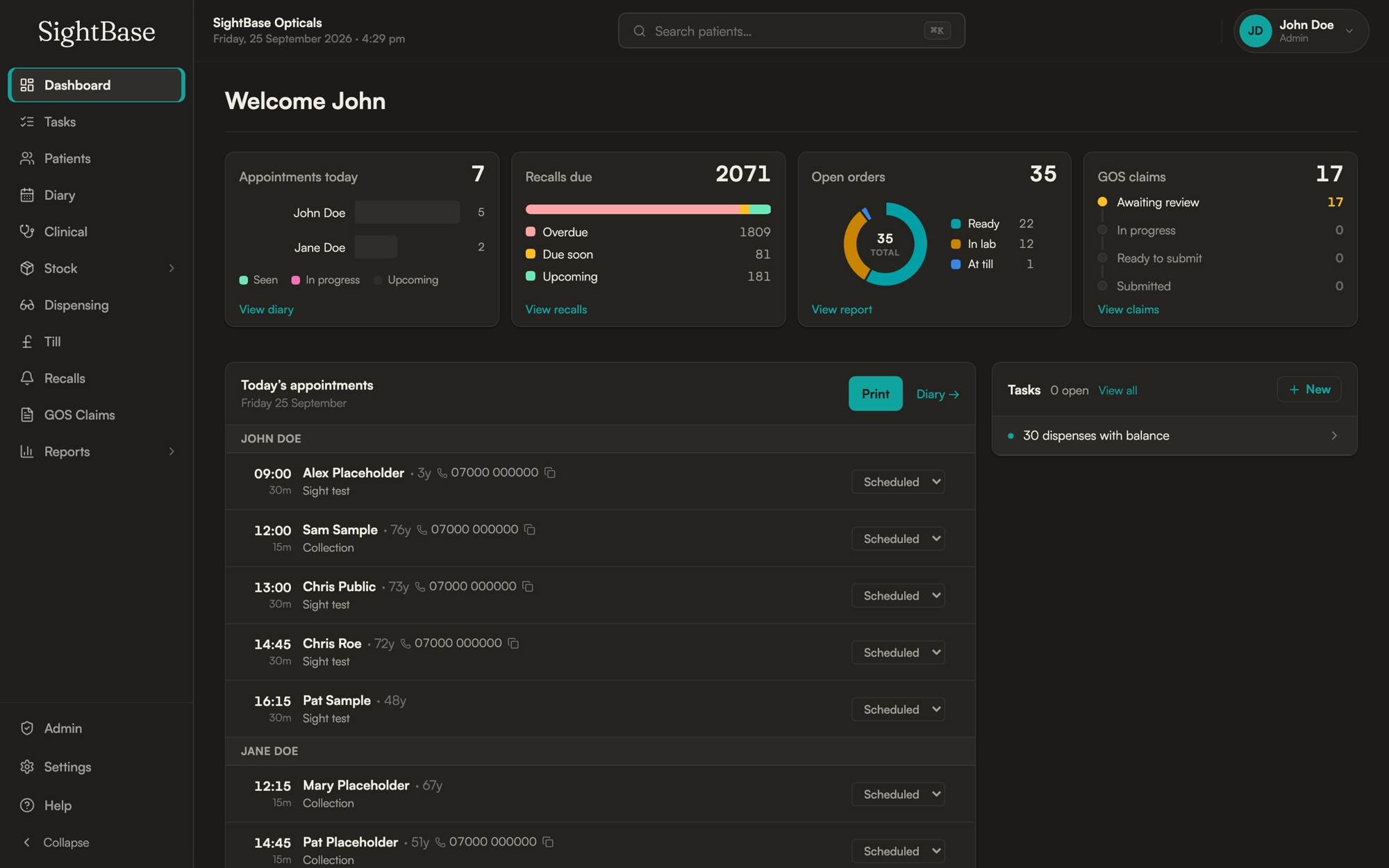Viewport: 1389px width, 868px height.
Task: Click the Admin shield icon
Action: [x=27, y=728]
